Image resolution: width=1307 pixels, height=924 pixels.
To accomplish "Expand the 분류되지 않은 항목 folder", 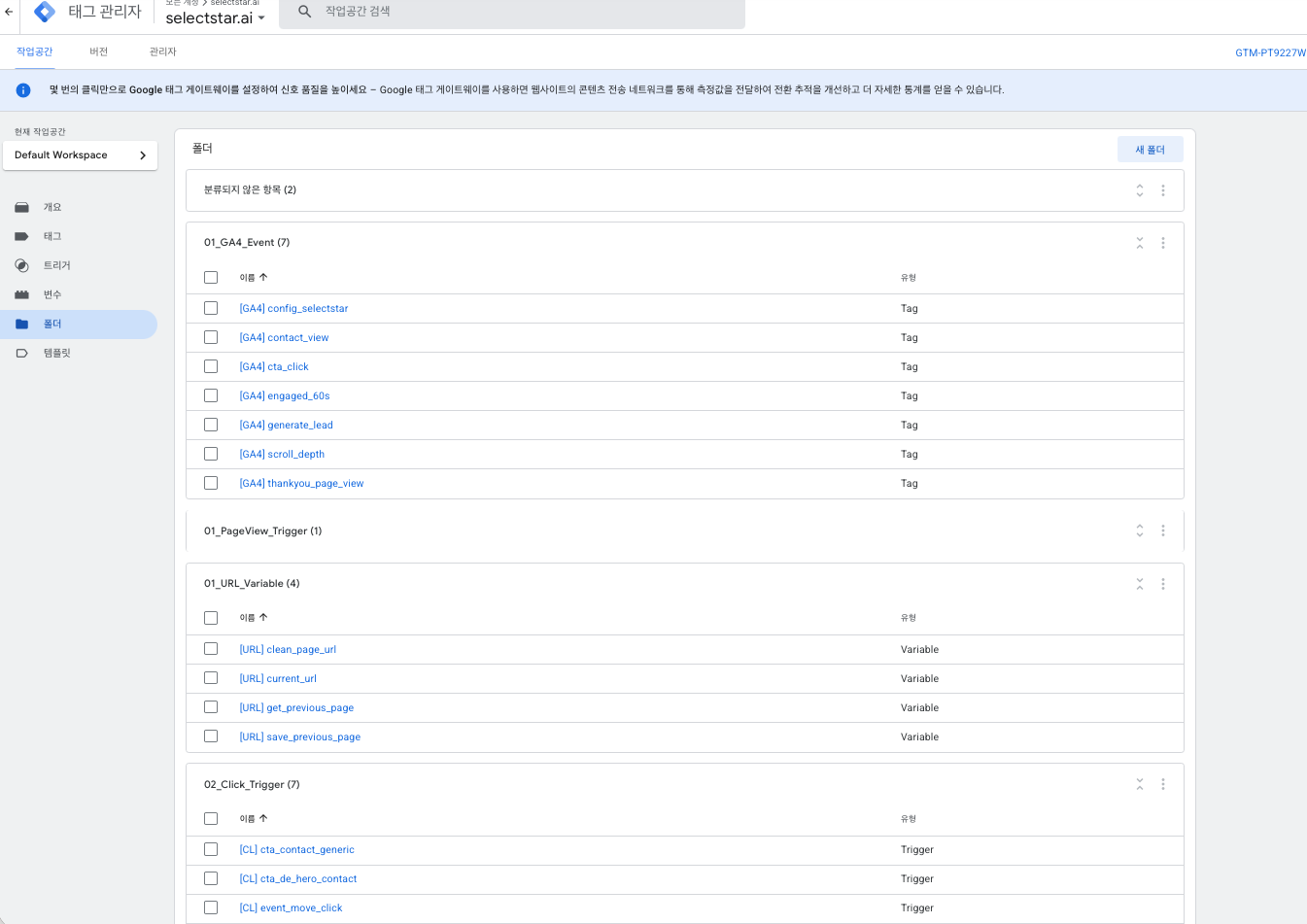I will pyautogui.click(x=1140, y=190).
